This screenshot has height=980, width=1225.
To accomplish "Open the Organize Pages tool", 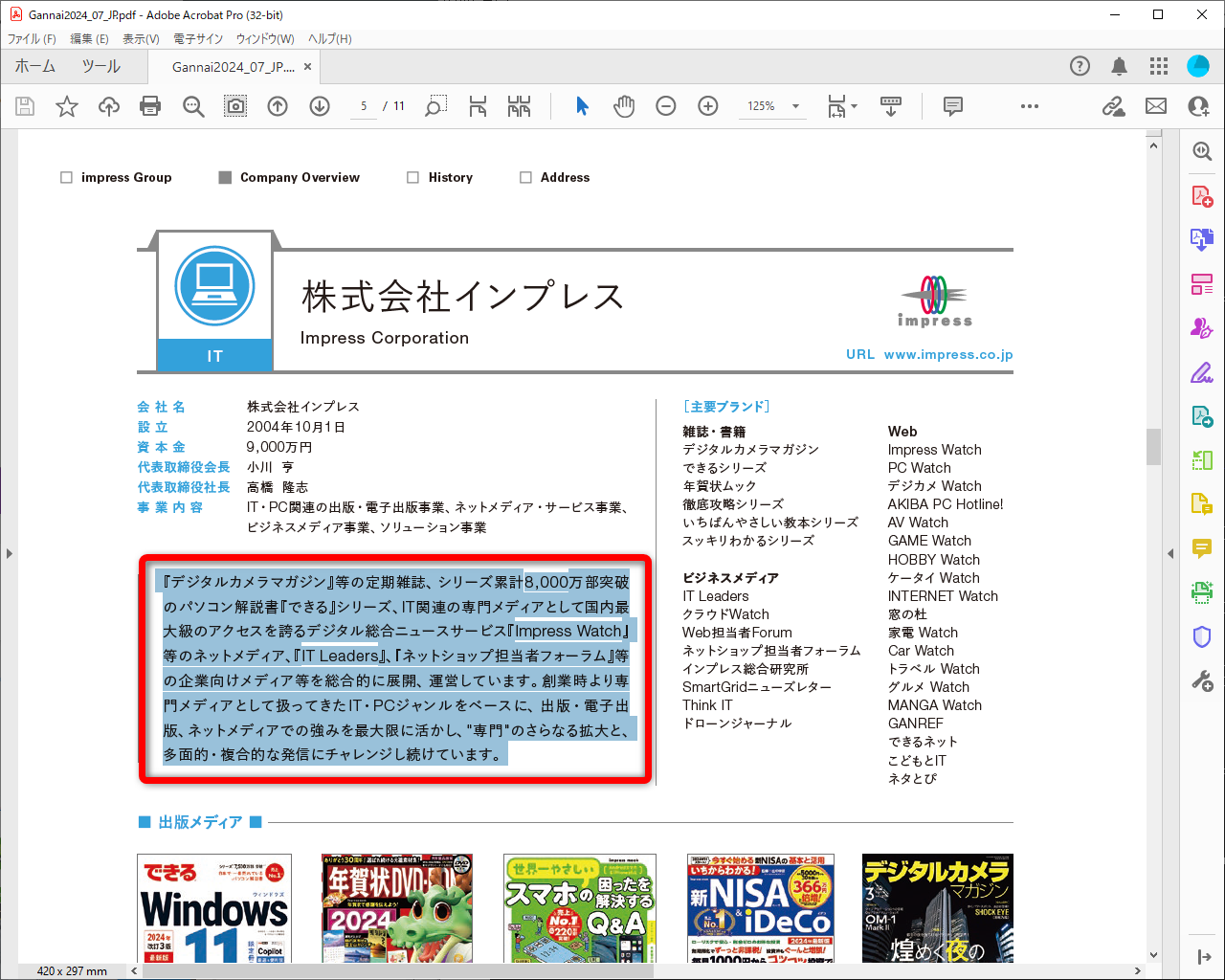I will tap(1201, 283).
